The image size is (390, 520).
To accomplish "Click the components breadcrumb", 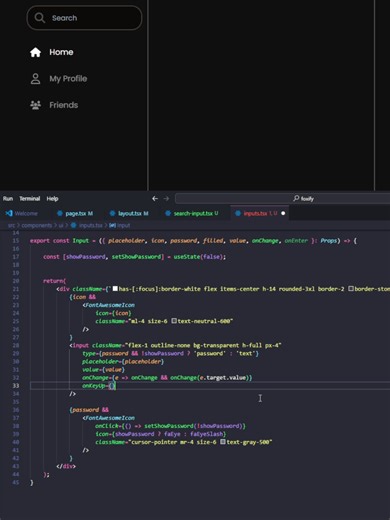I will click(37, 226).
